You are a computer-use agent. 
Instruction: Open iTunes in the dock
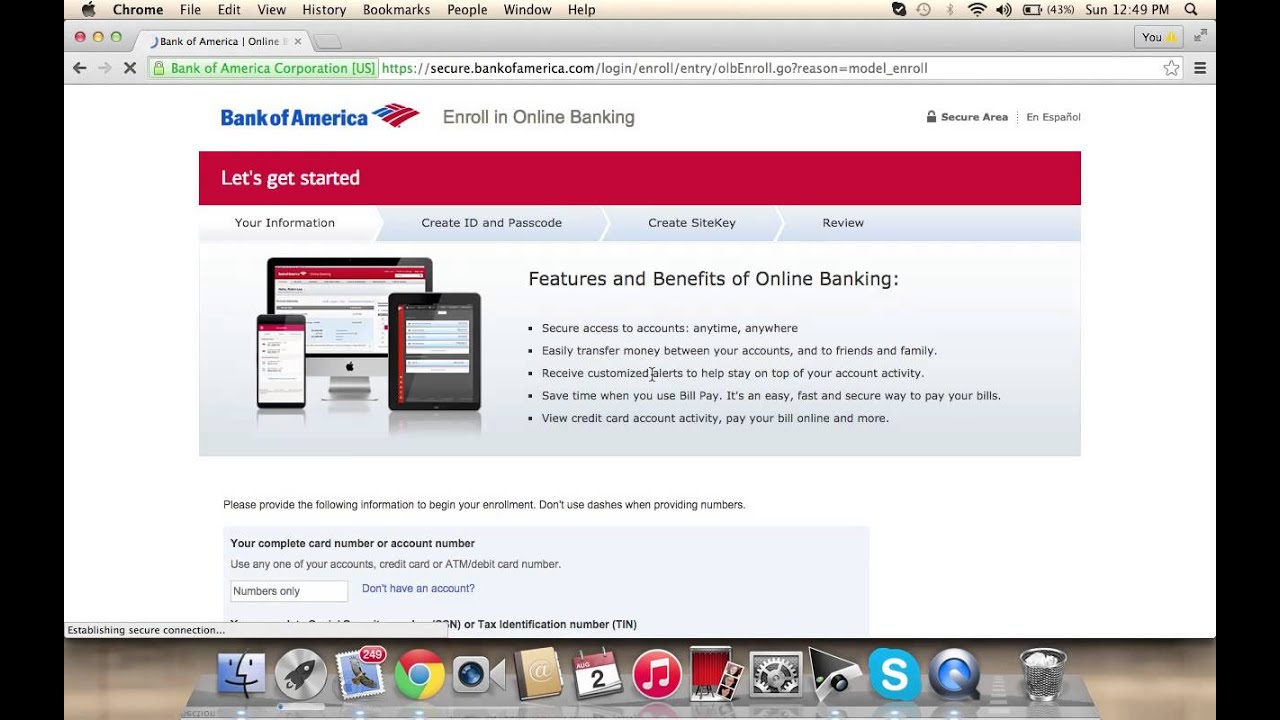coord(657,675)
